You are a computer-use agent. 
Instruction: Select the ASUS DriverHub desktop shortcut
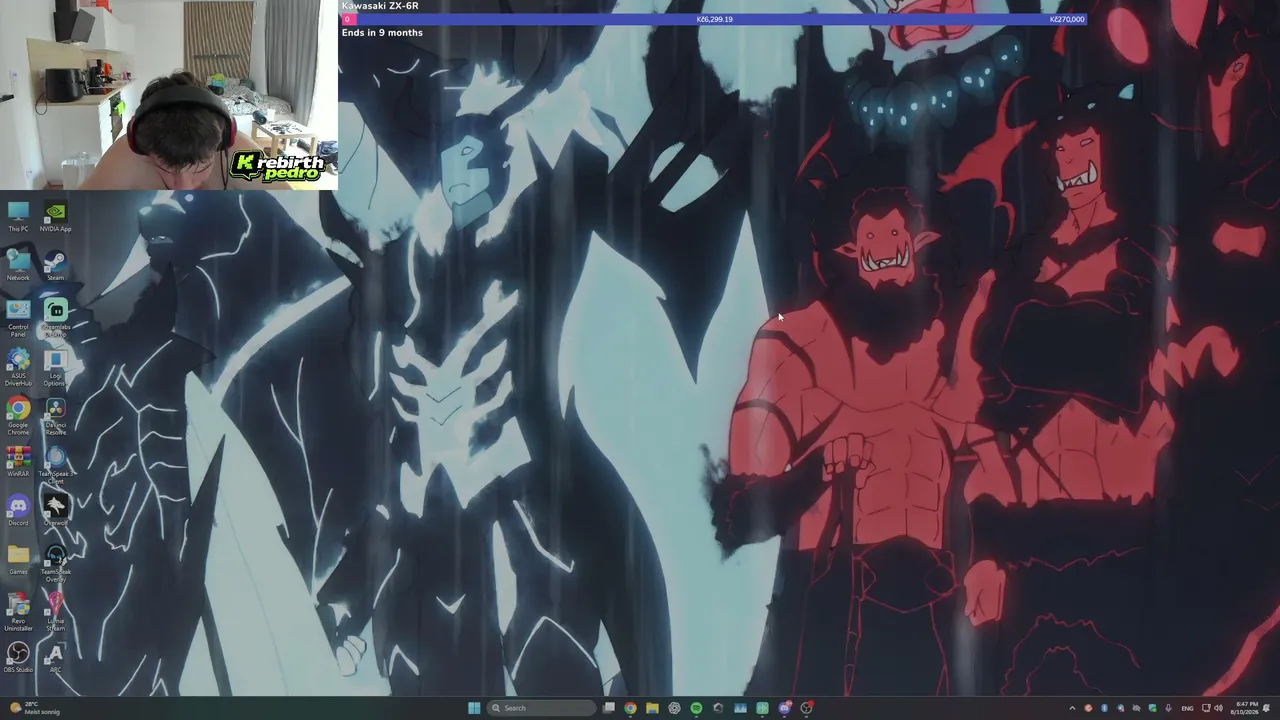pos(18,368)
